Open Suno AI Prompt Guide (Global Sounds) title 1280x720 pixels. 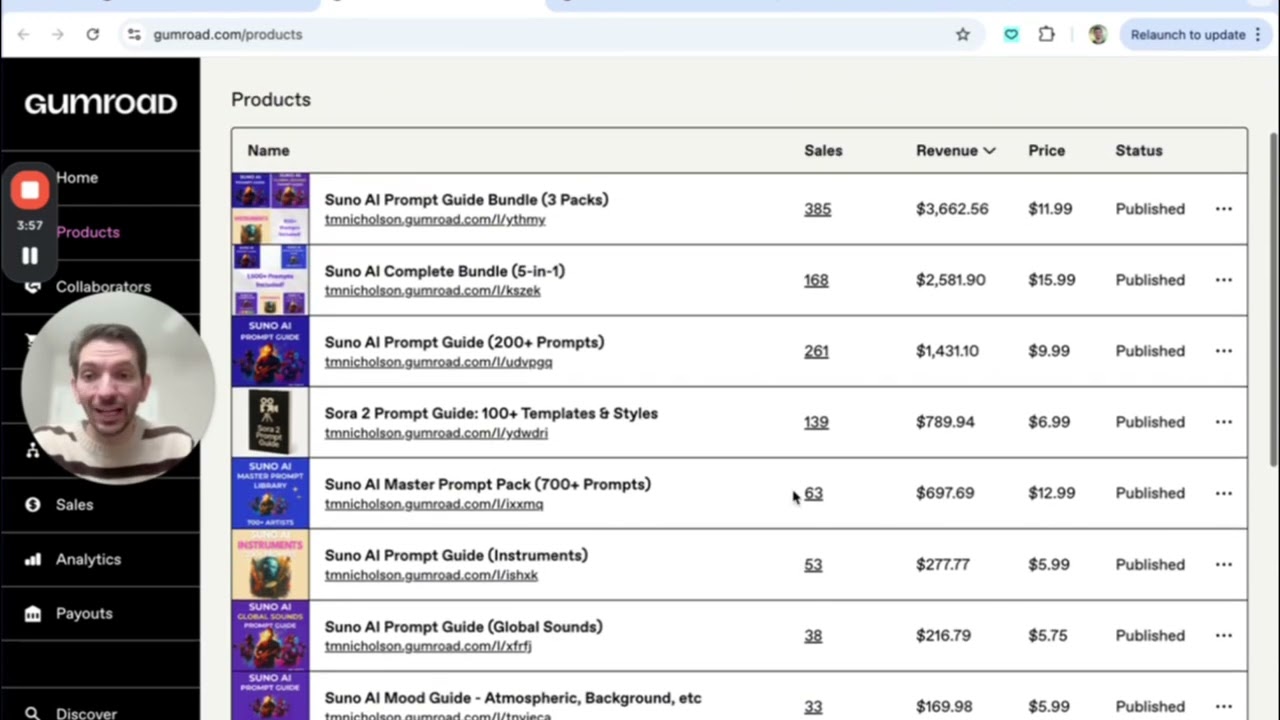463,627
